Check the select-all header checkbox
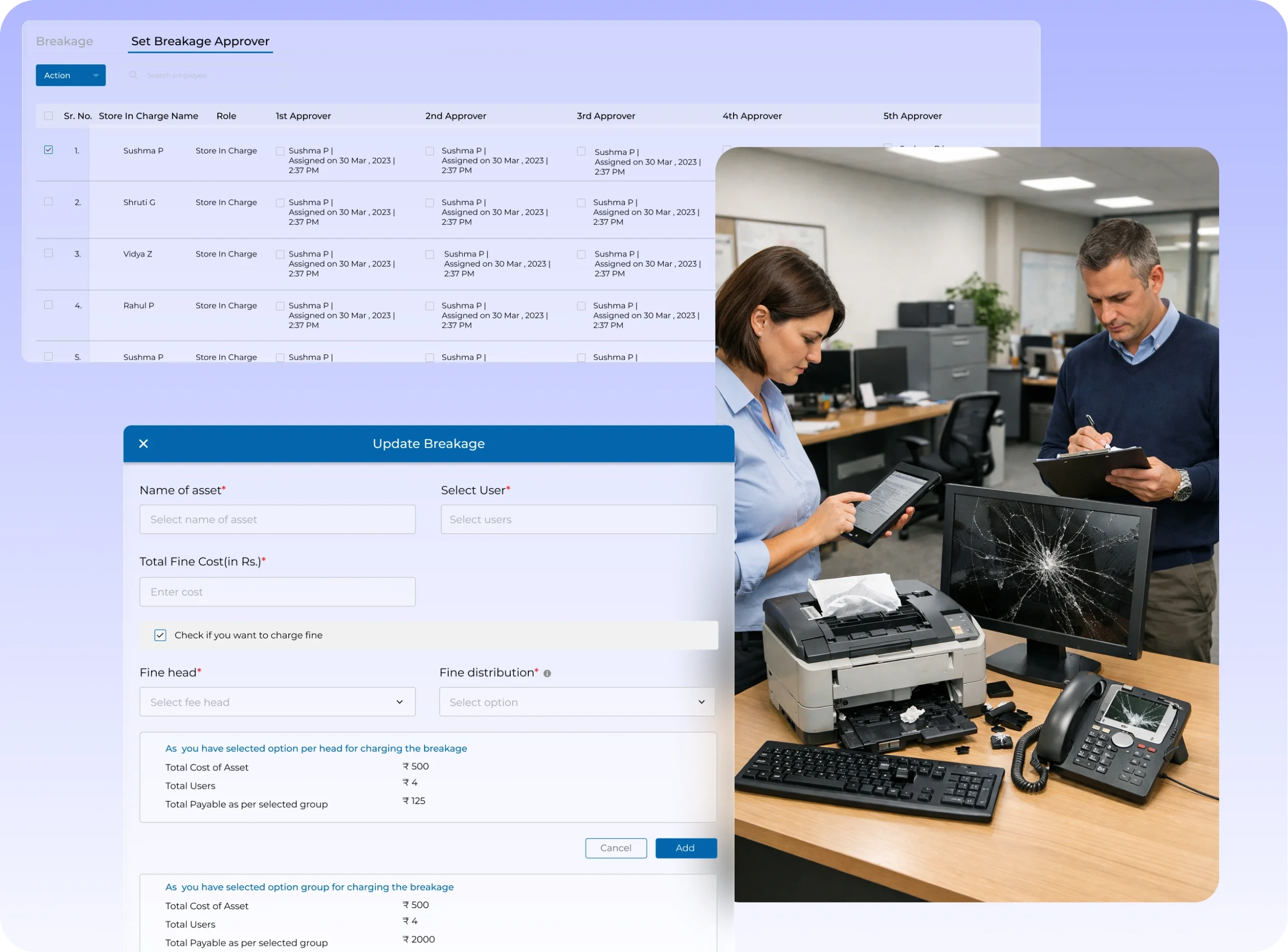The height and width of the screenshot is (952, 1288). point(48,116)
